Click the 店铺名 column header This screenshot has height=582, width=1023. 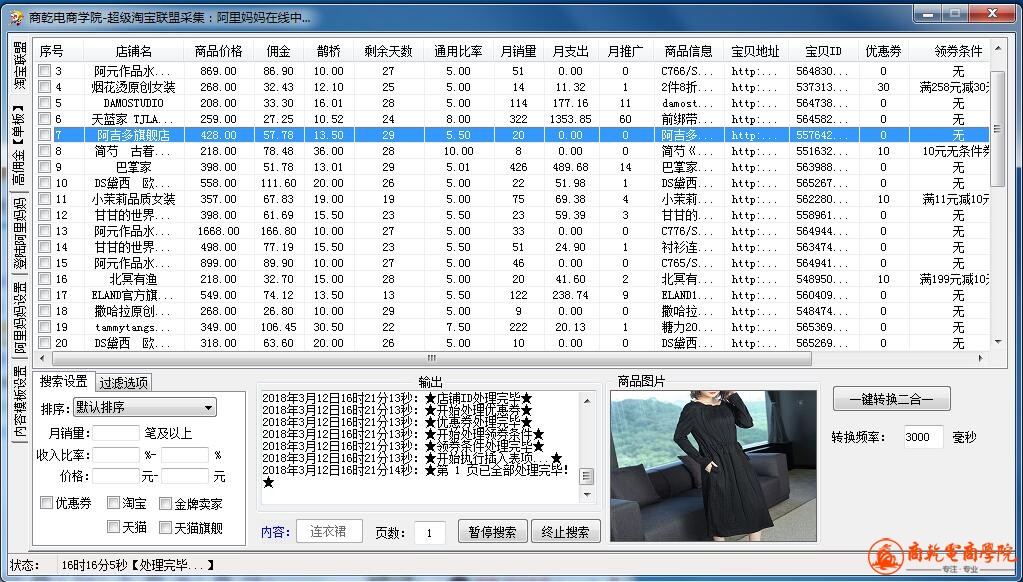pyautogui.click(x=133, y=51)
